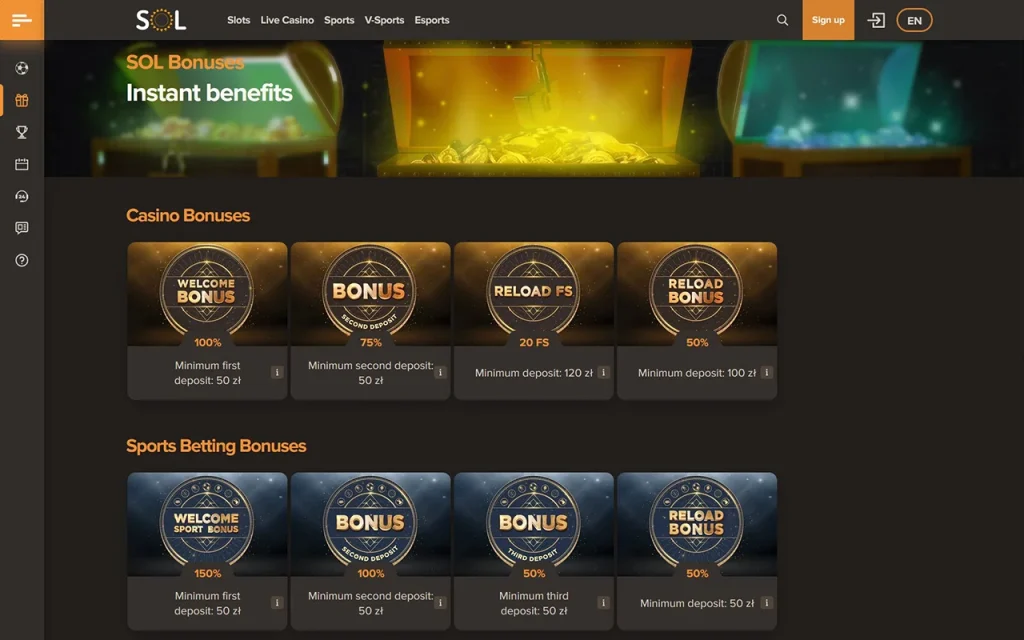Open the casino second deposit Bonus card image
Viewport: 1024px width, 640px height.
click(370, 294)
